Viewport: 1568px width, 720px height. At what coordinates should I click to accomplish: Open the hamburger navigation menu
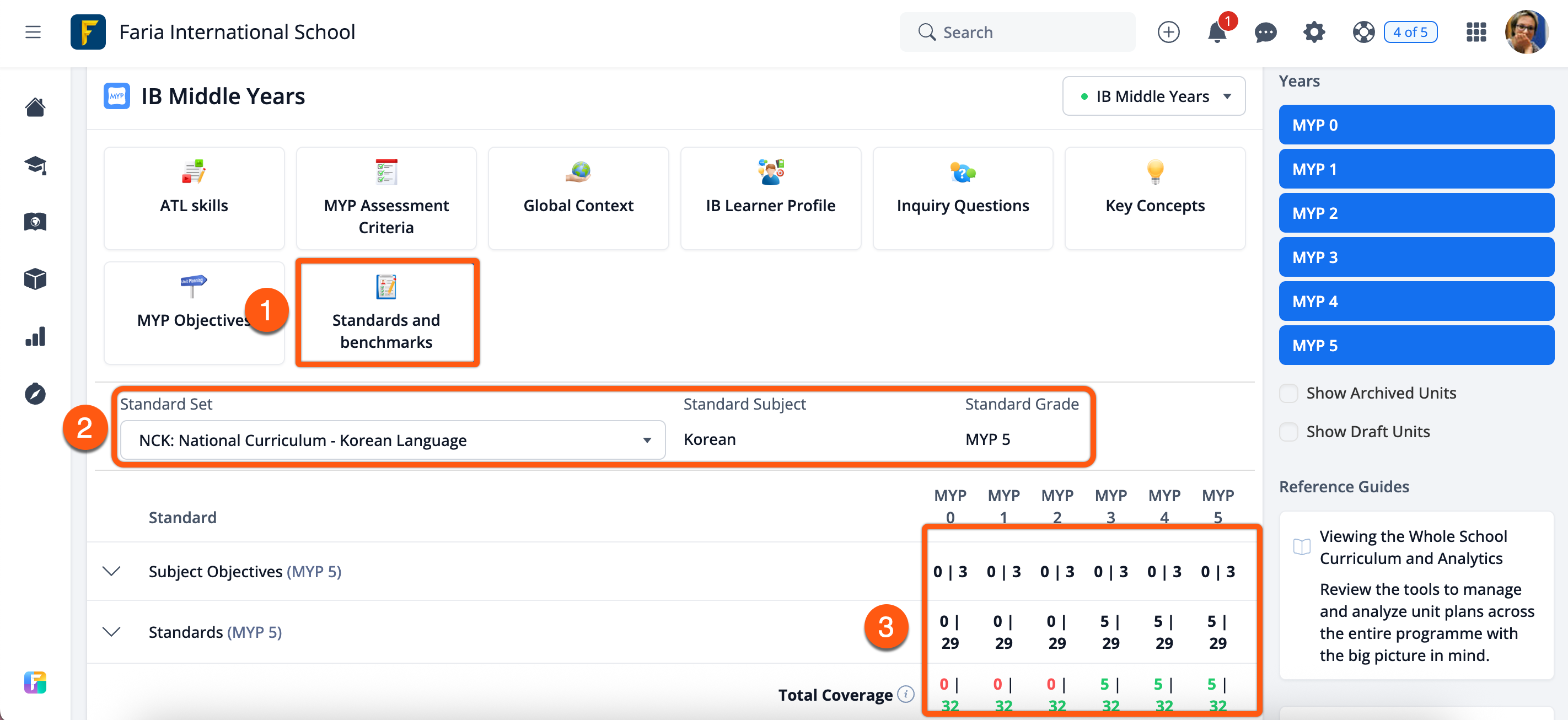pyautogui.click(x=33, y=31)
